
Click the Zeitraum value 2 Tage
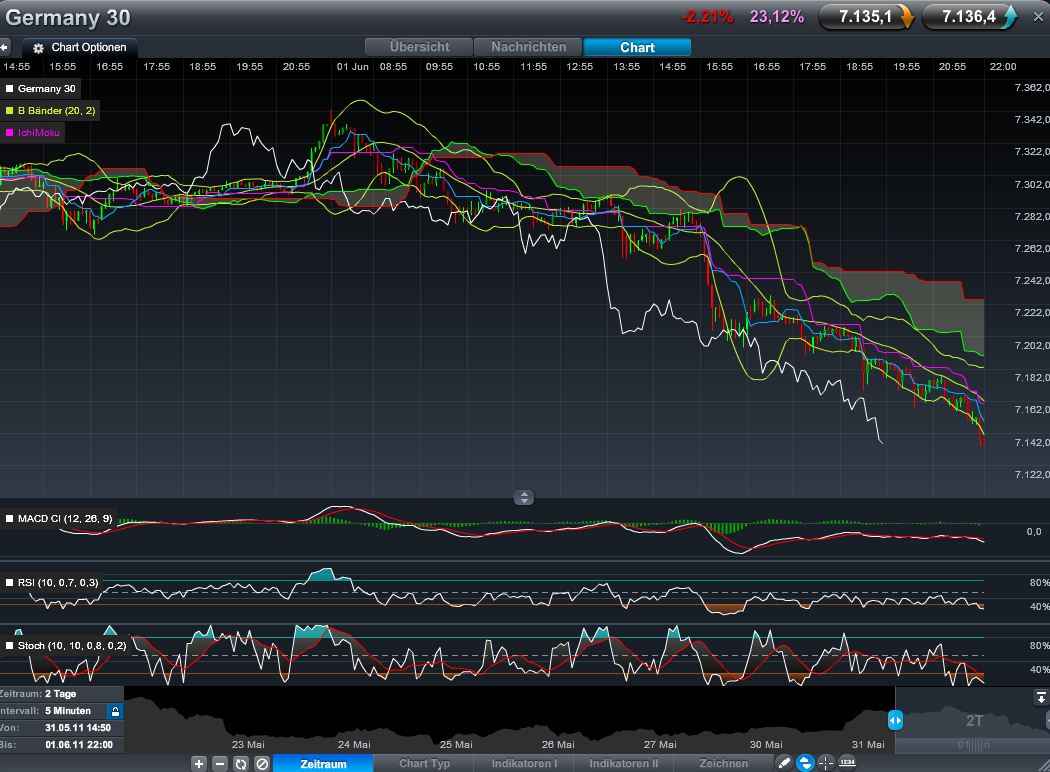(x=60, y=694)
